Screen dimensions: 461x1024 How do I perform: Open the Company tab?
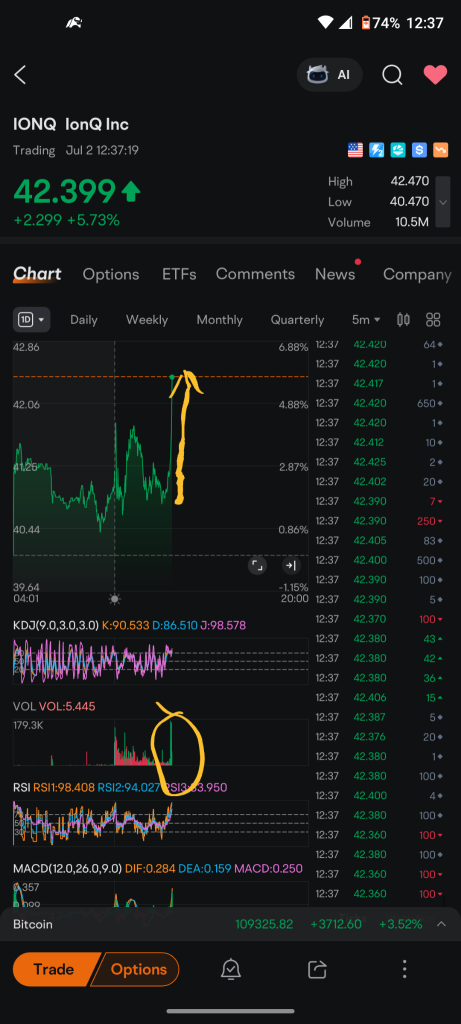click(417, 274)
